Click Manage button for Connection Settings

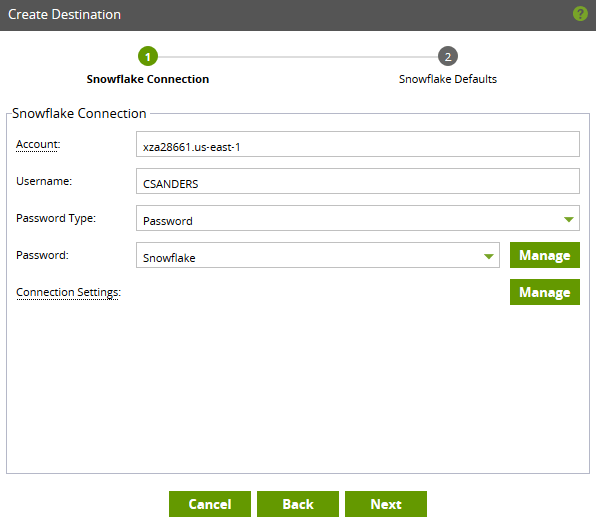(x=545, y=292)
